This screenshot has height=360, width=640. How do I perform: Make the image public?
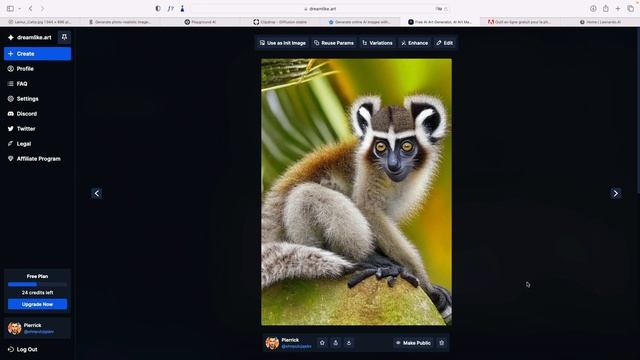click(413, 343)
